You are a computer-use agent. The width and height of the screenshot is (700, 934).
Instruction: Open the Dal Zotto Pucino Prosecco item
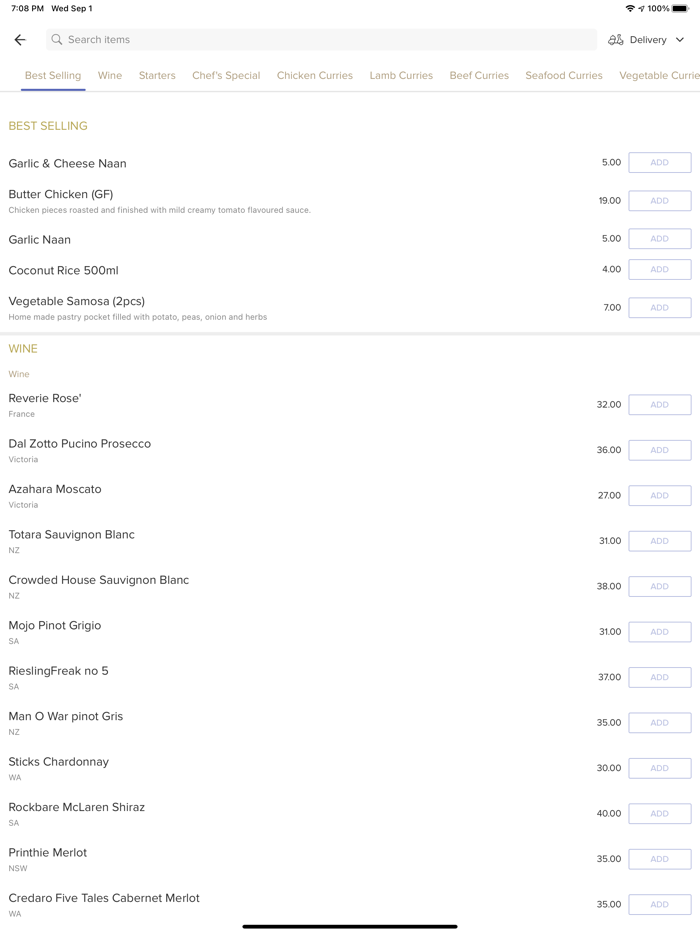[x=80, y=444]
